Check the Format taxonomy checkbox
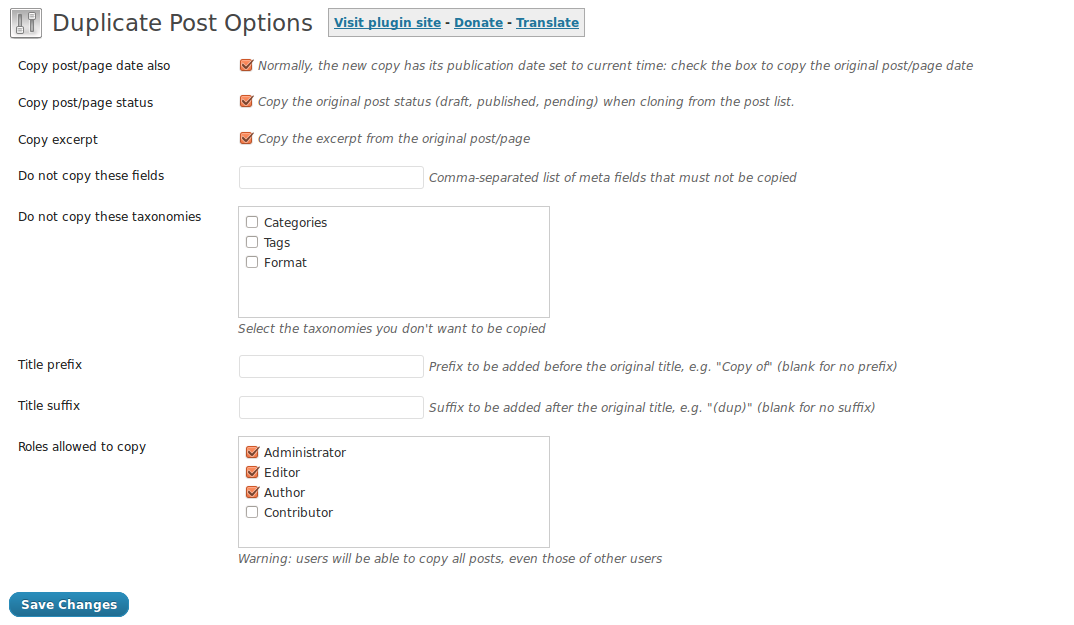The image size is (1074, 625). coord(252,262)
